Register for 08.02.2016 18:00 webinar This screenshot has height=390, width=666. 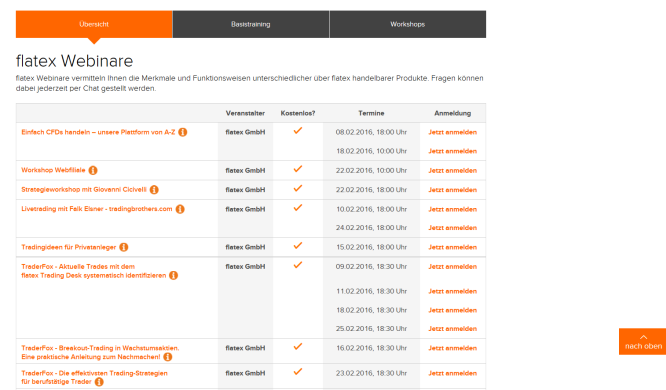[452, 132]
